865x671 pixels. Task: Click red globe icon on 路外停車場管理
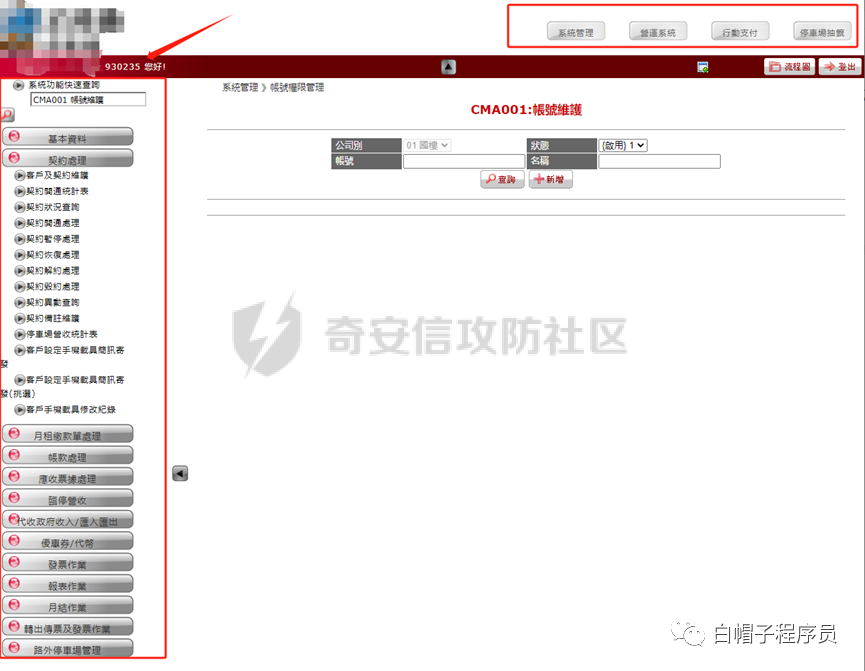(14, 647)
